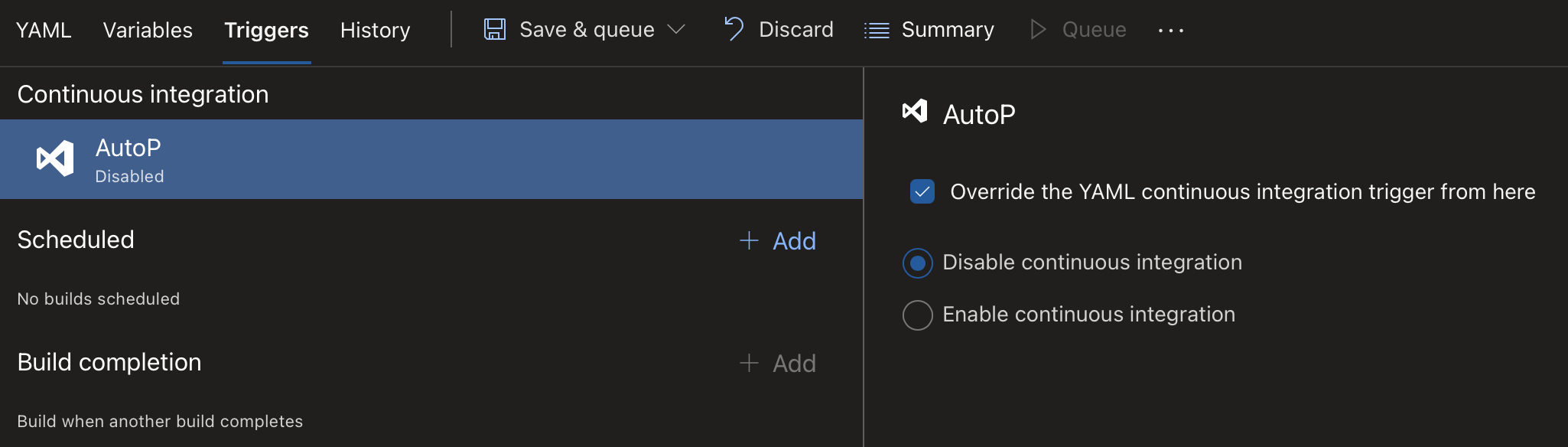Toggle Override the YAML continuous integration trigger checkbox
1568x447 pixels.
pos(922,191)
